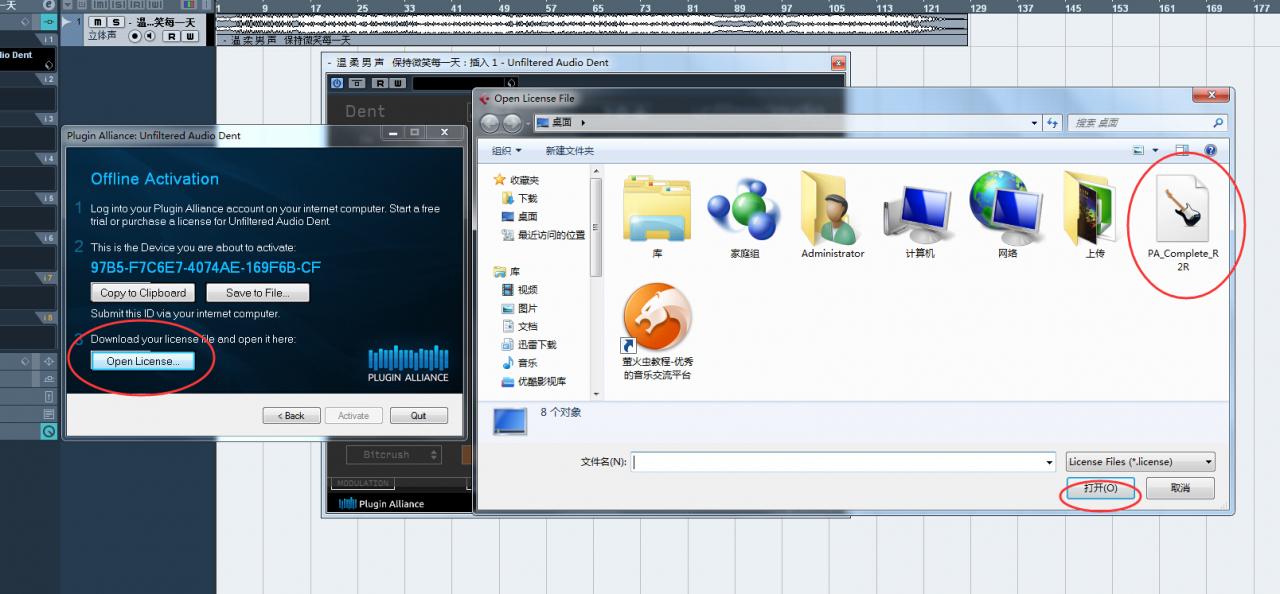This screenshot has height=594, width=1280.
Task: Expand the 桌面 breadcrumb arrow in address bar
Action: (583, 123)
